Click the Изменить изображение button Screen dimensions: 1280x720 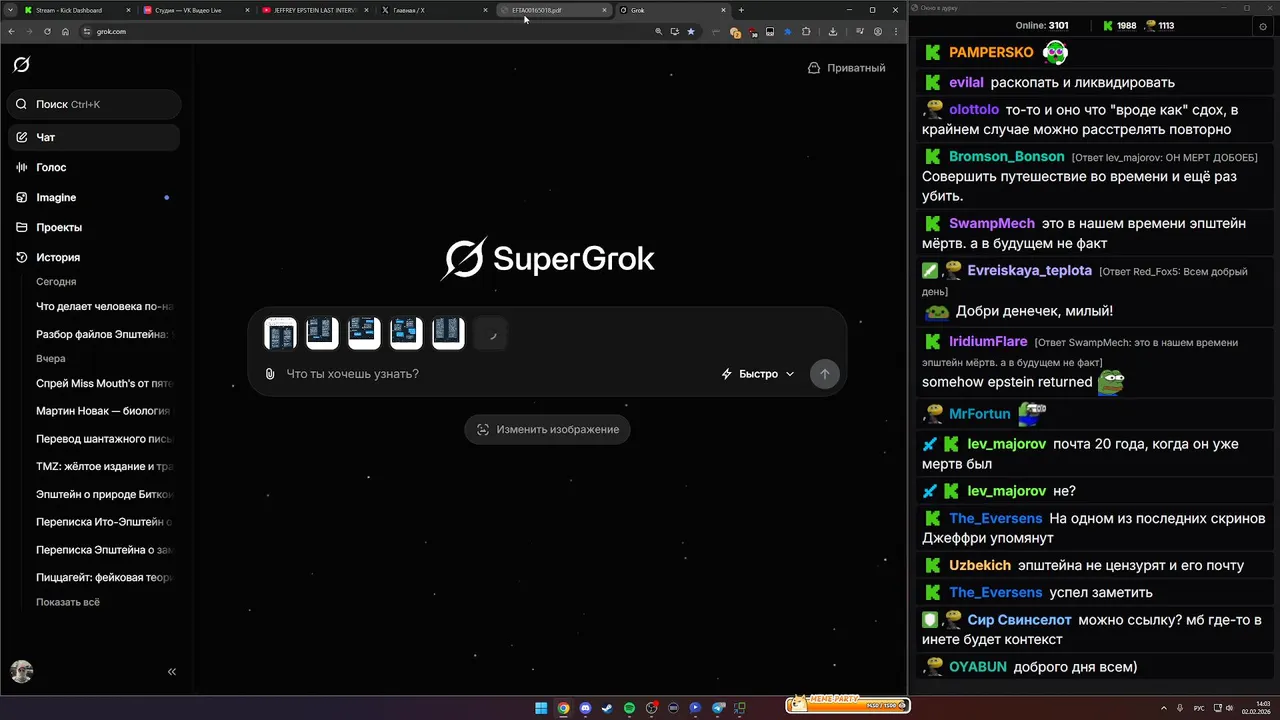click(547, 429)
